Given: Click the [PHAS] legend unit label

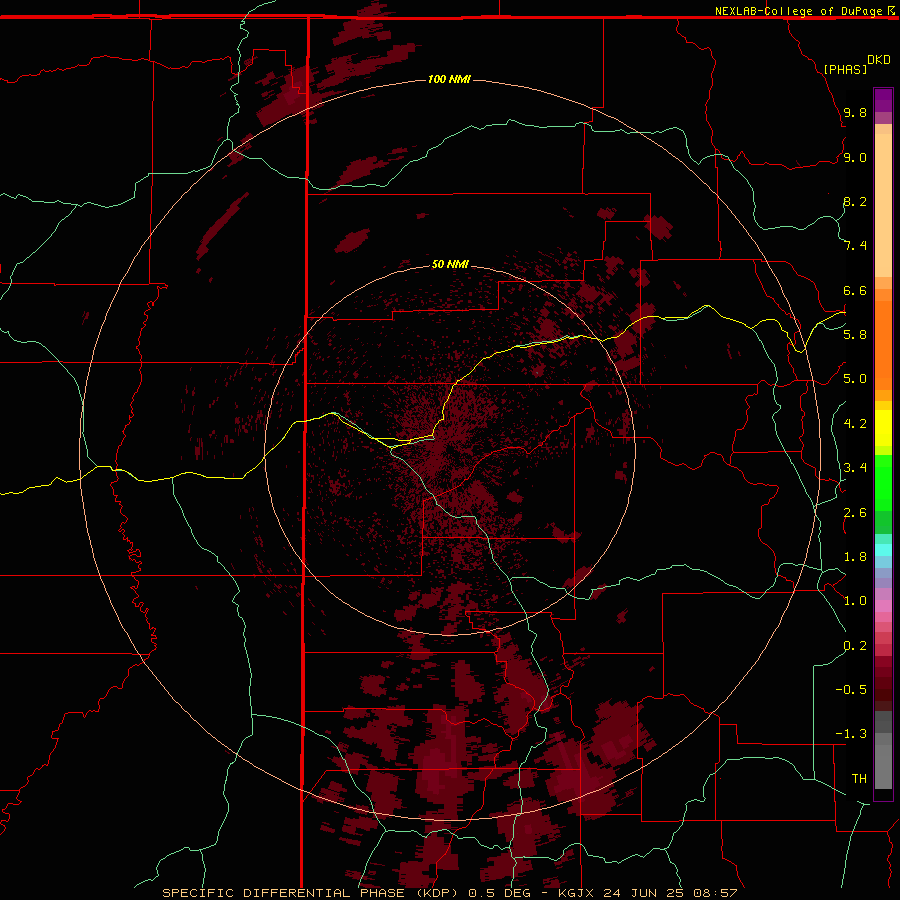Looking at the screenshot, I should click(x=845, y=69).
